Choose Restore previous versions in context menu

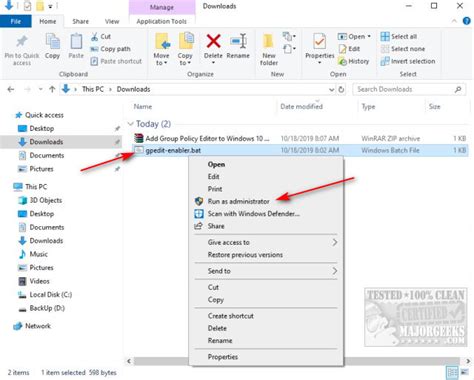pos(245,255)
